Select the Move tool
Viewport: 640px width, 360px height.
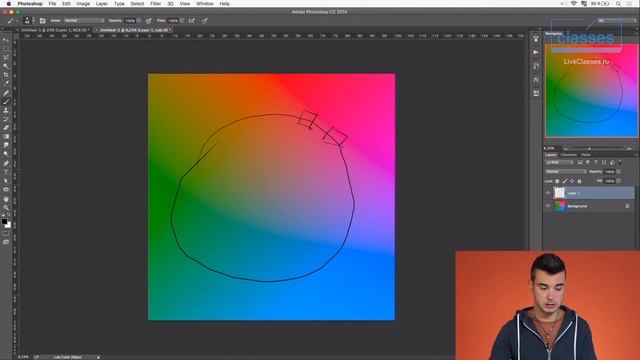click(6, 40)
